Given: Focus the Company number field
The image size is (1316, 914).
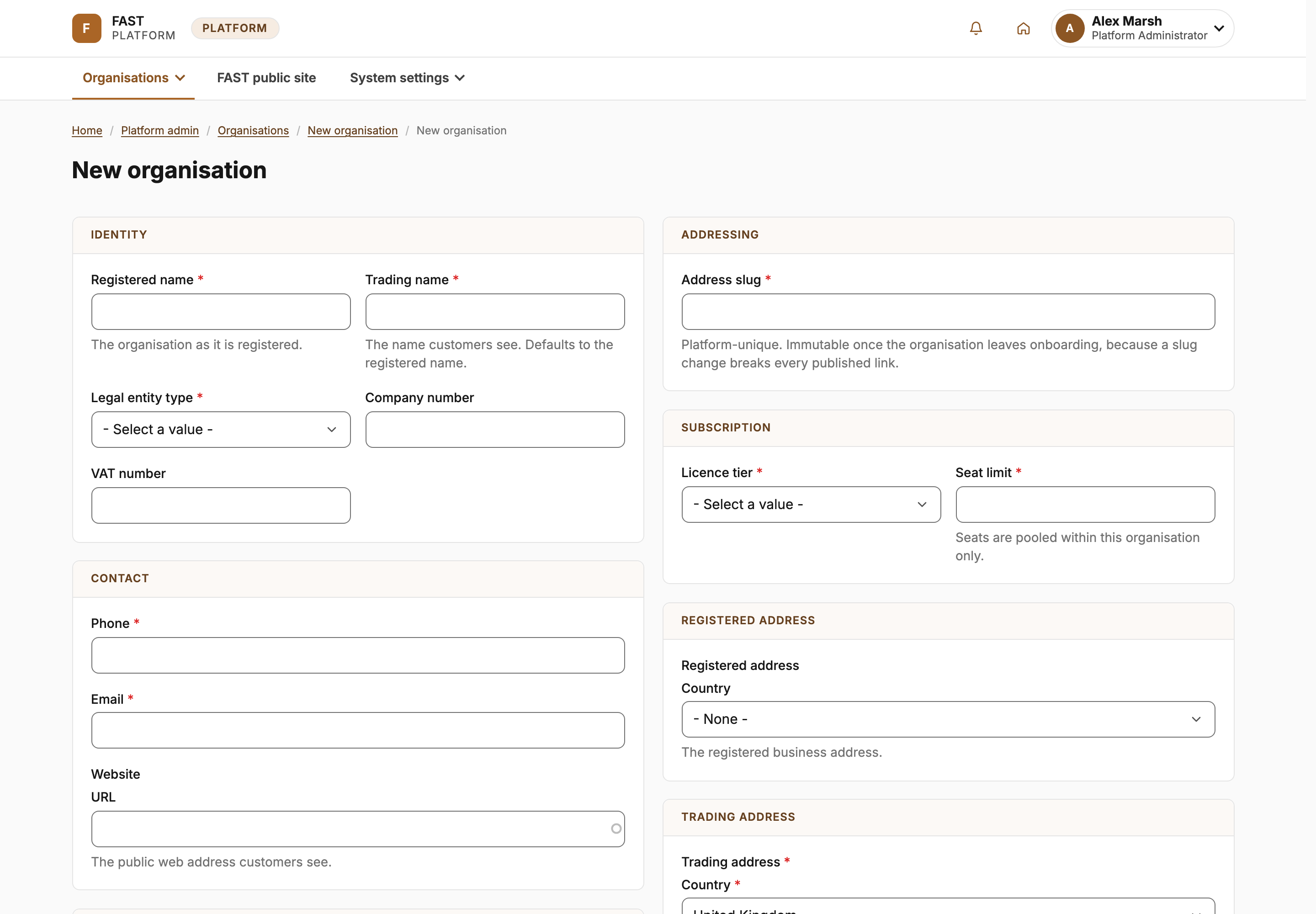Looking at the screenshot, I should [x=495, y=430].
